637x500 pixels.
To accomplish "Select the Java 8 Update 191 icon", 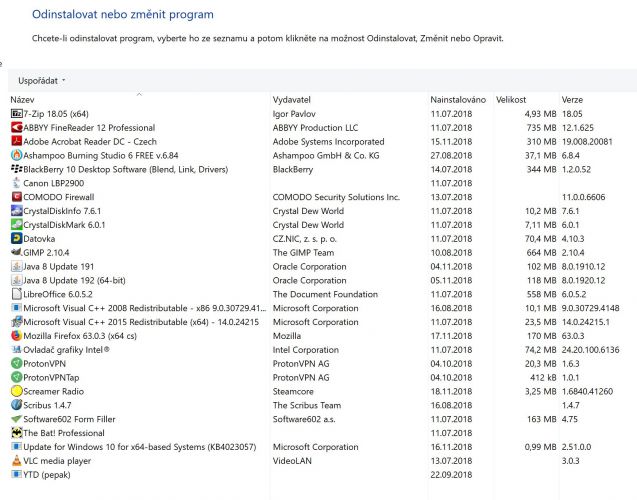I will pyautogui.click(x=16, y=266).
